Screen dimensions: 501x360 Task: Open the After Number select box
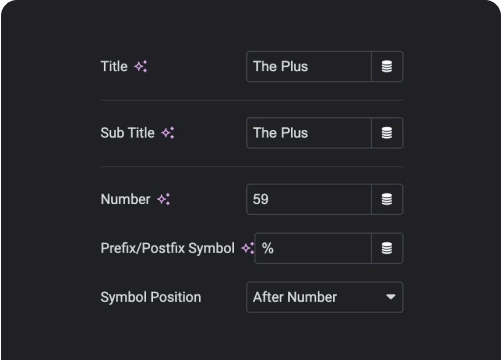point(324,297)
